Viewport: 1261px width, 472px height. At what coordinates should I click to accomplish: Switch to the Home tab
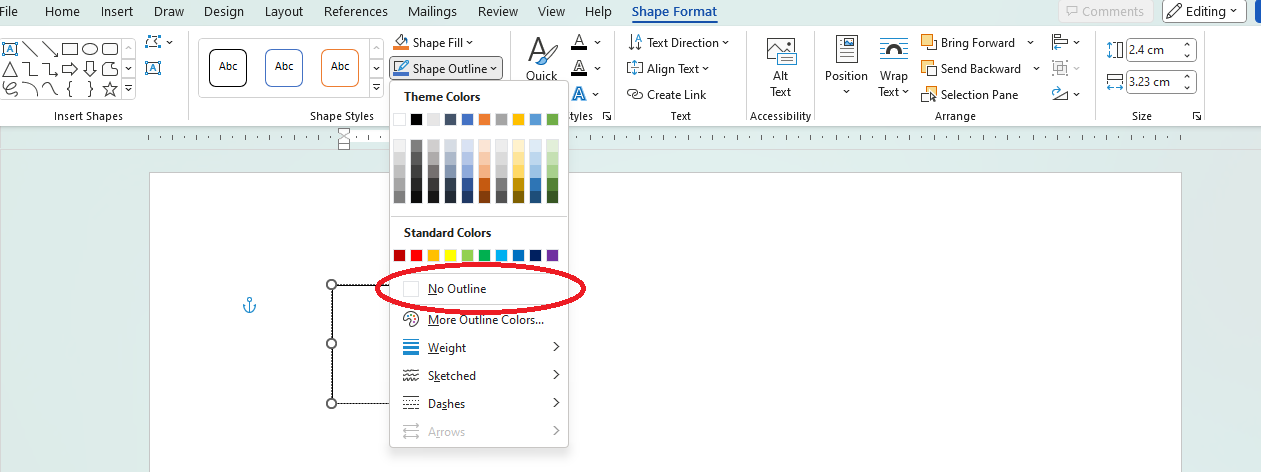62,12
